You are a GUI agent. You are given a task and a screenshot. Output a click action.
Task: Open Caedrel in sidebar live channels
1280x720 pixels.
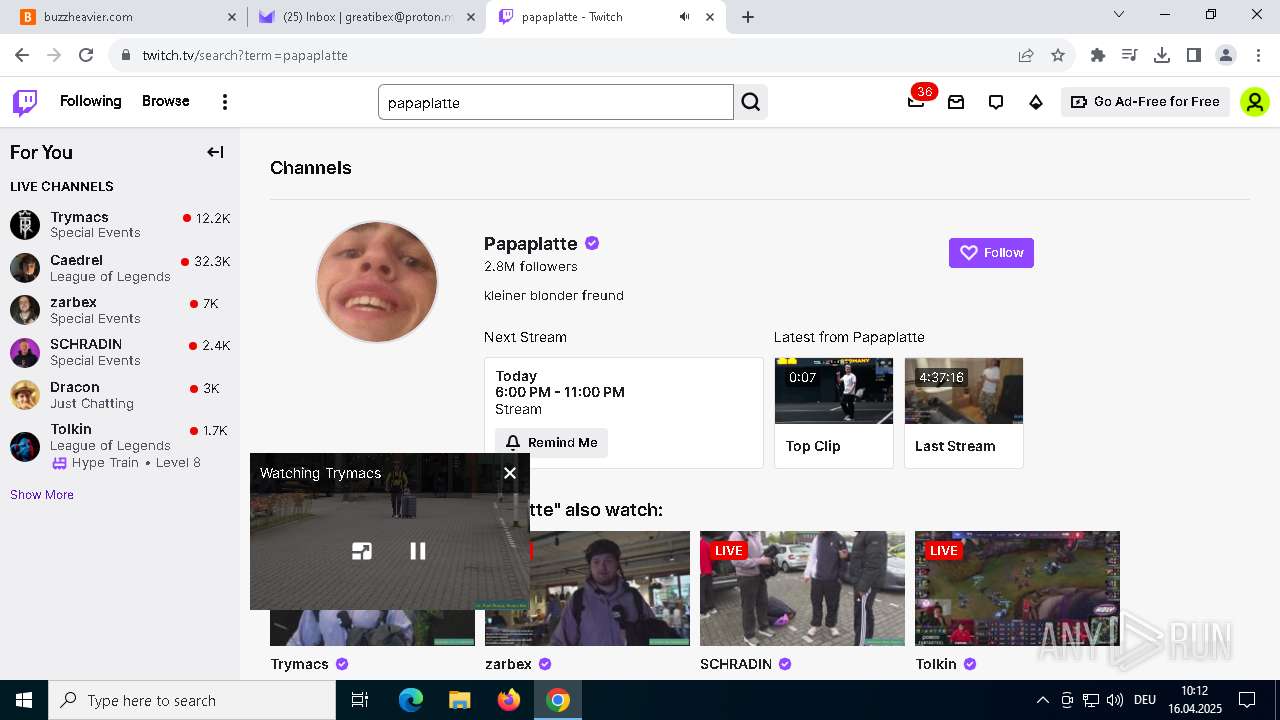[120, 268]
